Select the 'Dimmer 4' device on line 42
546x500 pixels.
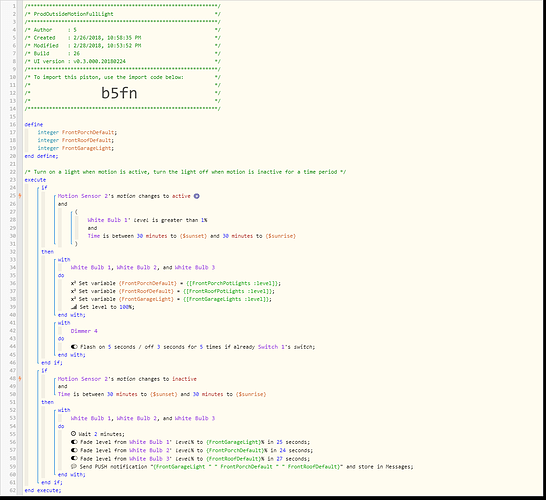coord(84,331)
